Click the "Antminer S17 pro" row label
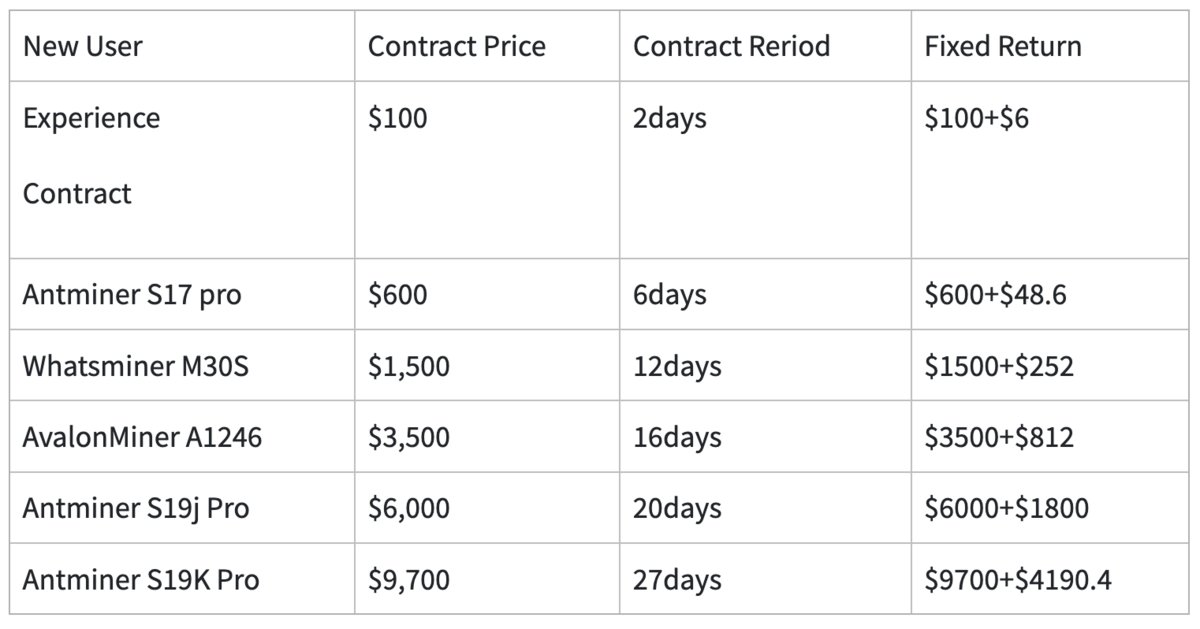Screen dimensions: 1200x629 [132, 295]
